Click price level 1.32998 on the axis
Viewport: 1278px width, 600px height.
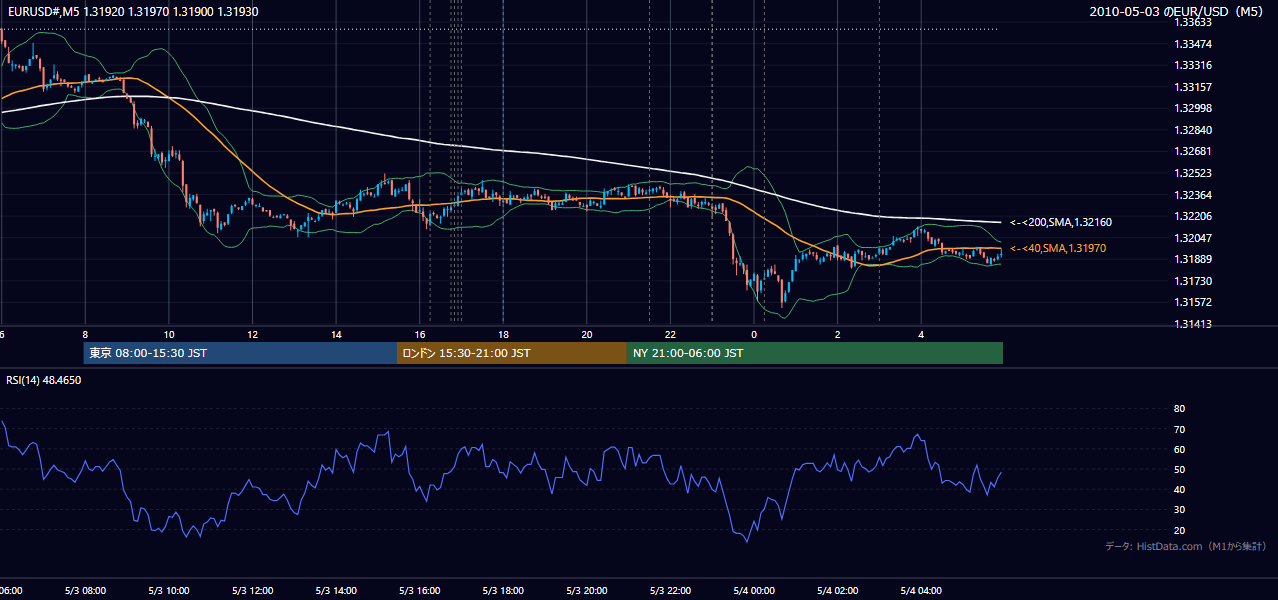tap(1193, 108)
